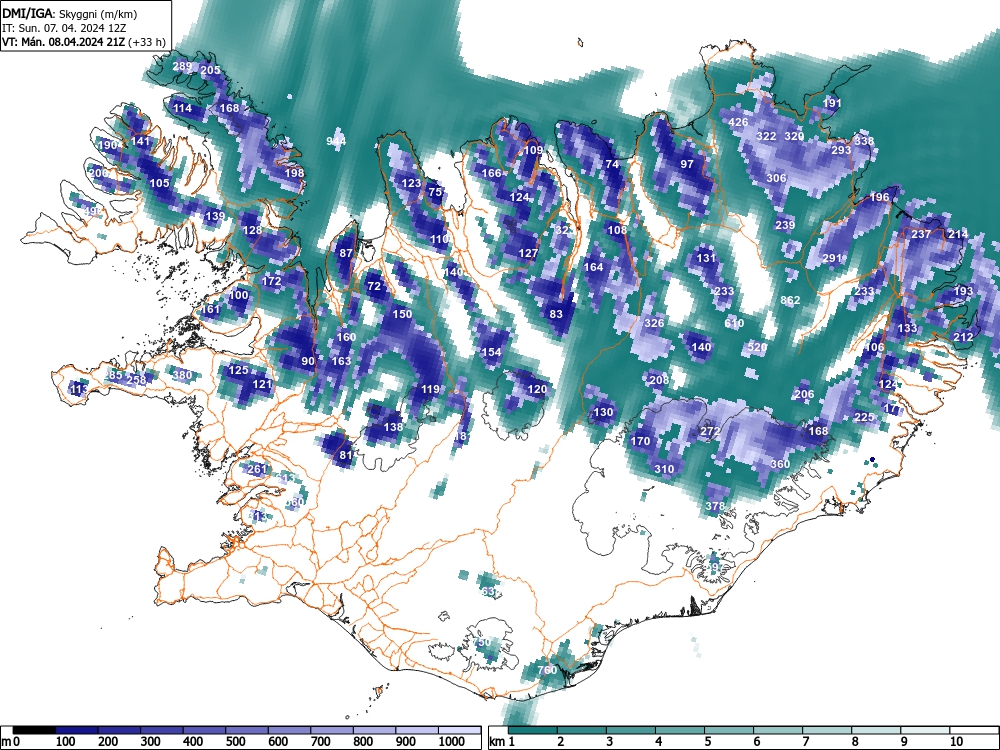Click the visibility value '198' on the map
This screenshot has width=1000, height=750.
pyautogui.click(x=295, y=173)
